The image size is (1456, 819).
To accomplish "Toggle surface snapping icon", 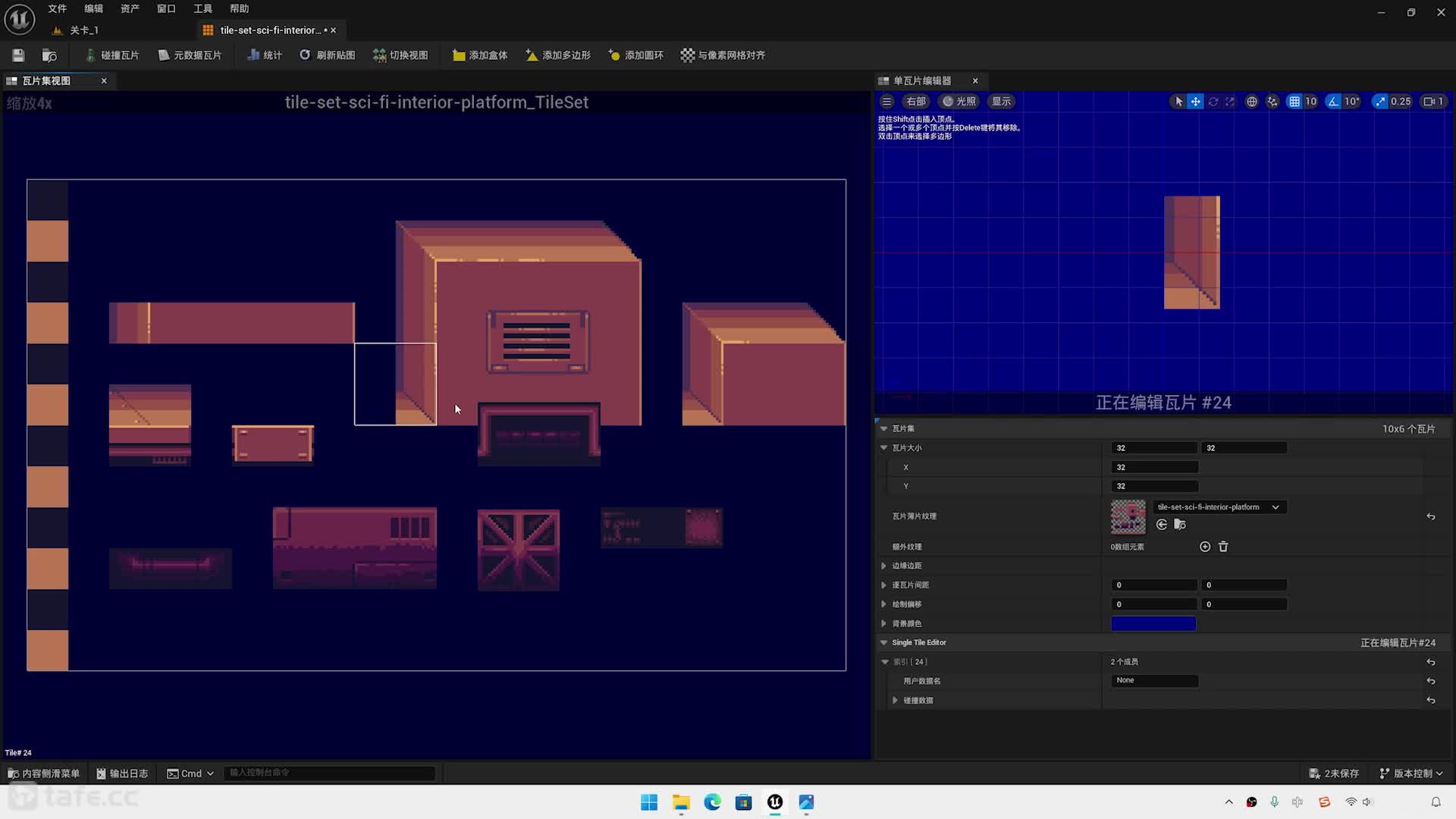I will click(x=1272, y=102).
